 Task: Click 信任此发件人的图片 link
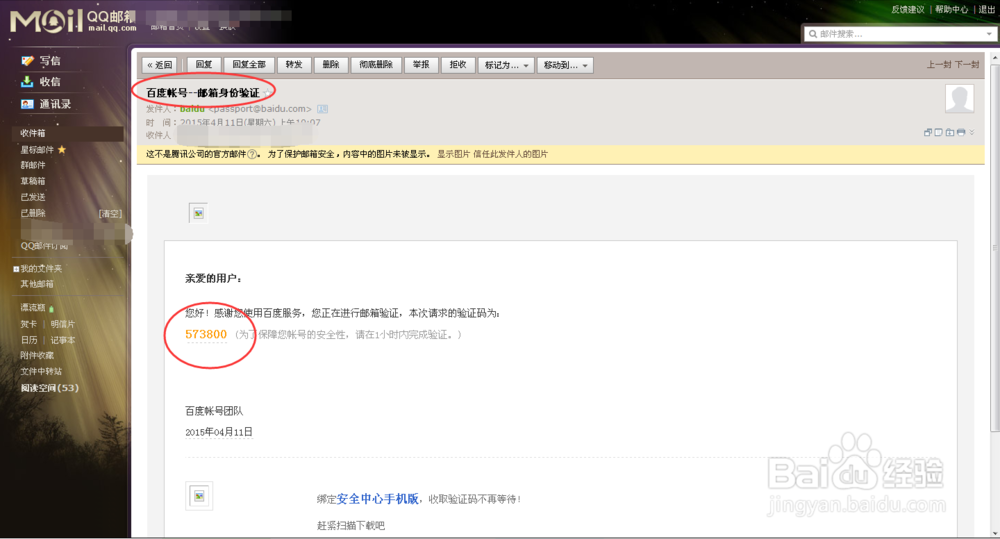[510, 154]
